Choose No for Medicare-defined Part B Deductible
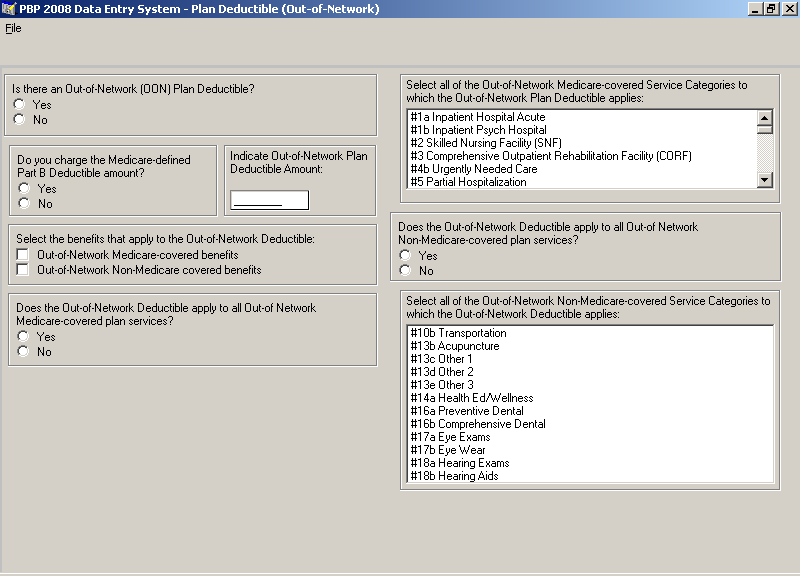The height and width of the screenshot is (576, 800). [24, 203]
